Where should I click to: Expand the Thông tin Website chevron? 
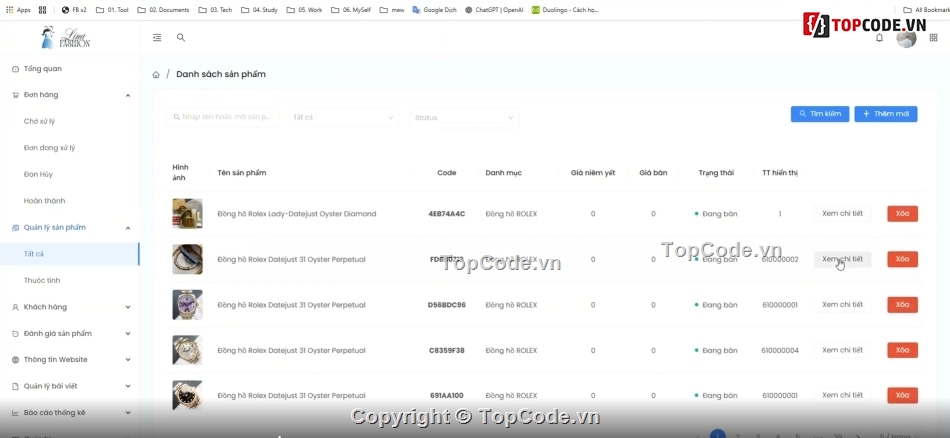pyautogui.click(x=128, y=360)
